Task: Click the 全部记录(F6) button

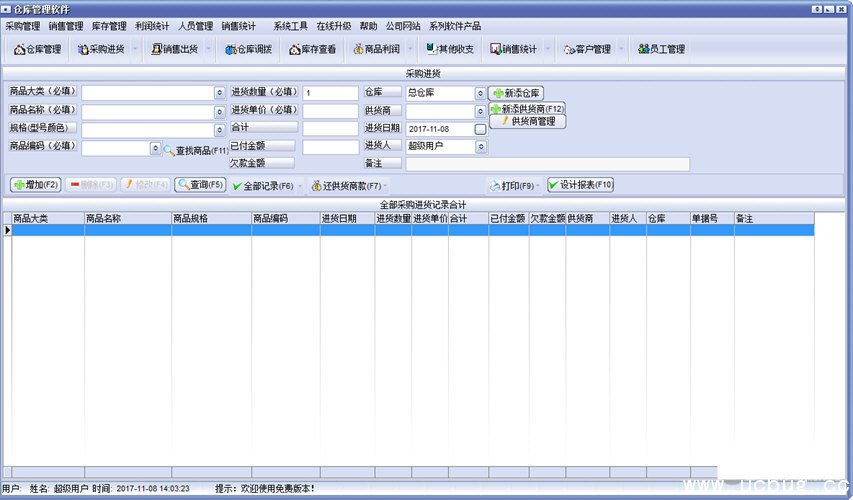Action: point(262,186)
